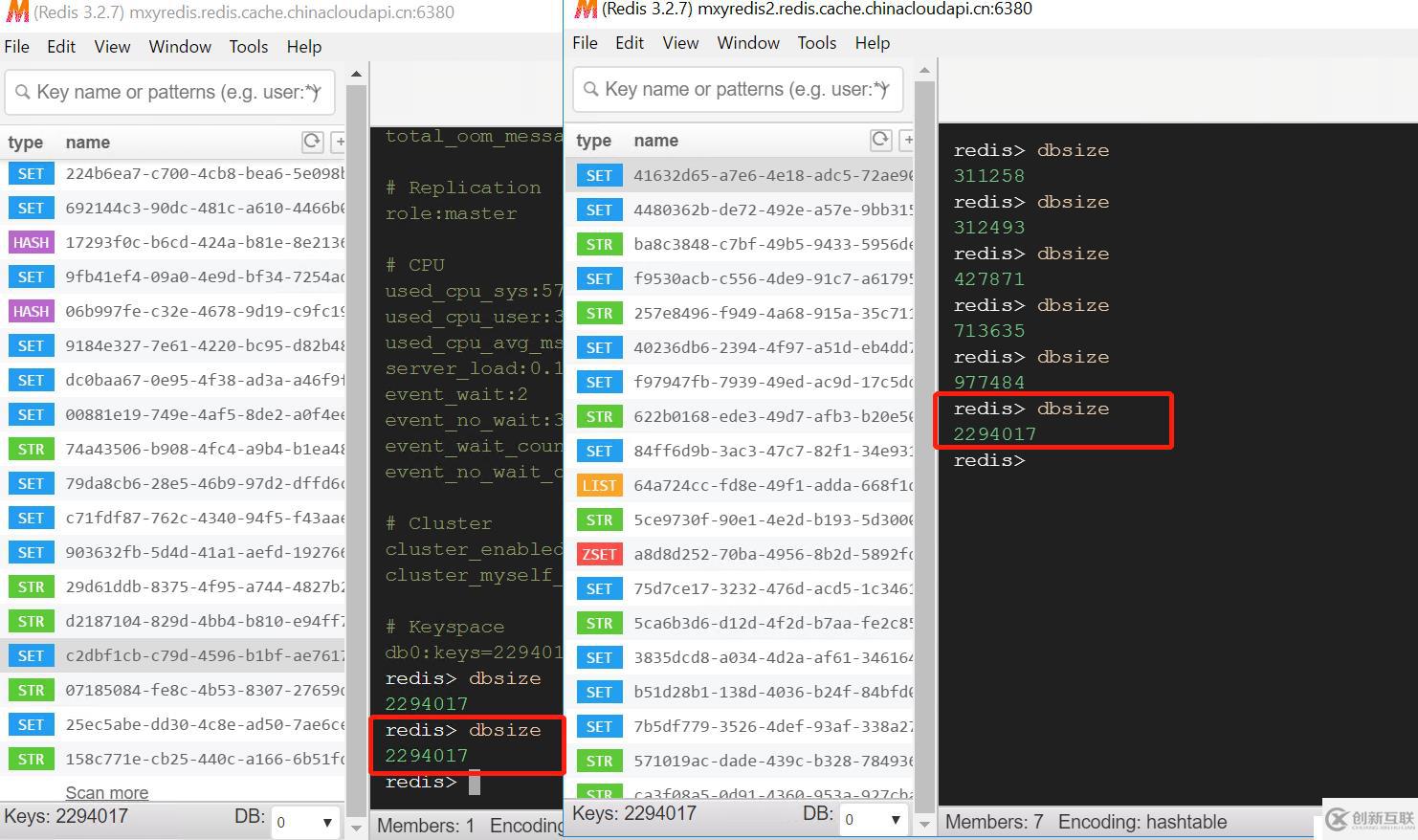Open View menu in left mxyredis window
This screenshot has height=840, width=1418.
point(112,46)
